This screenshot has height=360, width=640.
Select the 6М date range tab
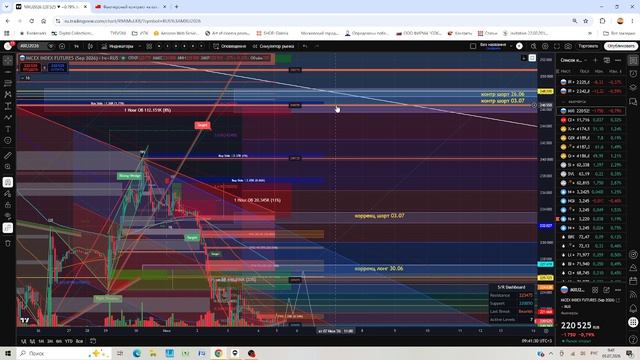59,341
